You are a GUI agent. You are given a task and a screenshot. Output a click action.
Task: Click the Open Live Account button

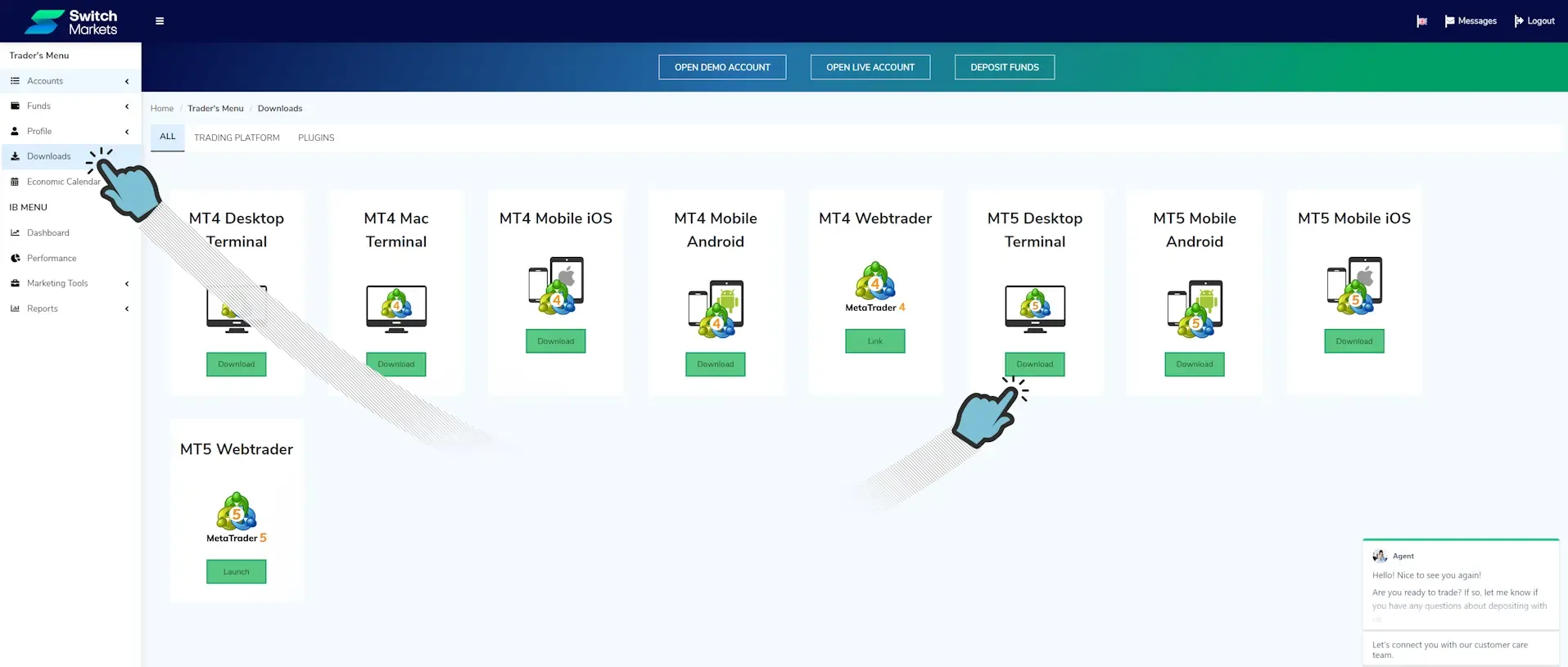click(x=870, y=67)
